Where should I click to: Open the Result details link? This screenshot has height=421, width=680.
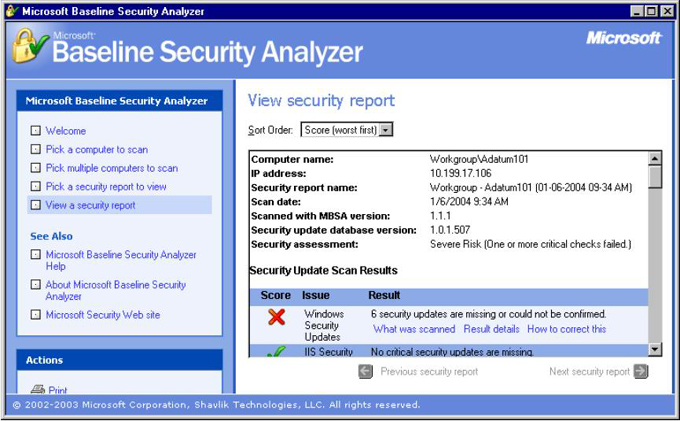point(491,329)
